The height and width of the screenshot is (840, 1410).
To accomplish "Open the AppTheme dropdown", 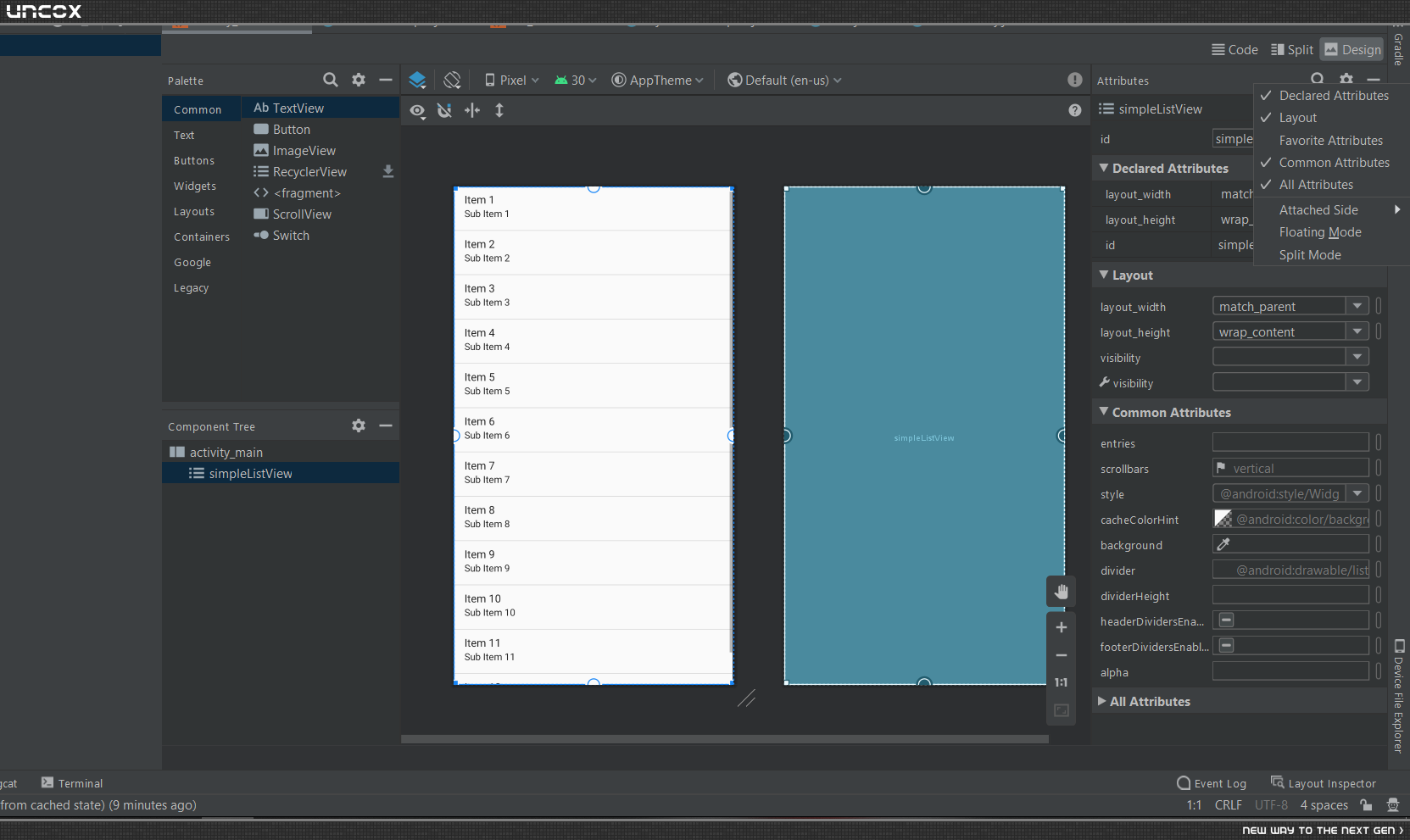I will [x=658, y=80].
